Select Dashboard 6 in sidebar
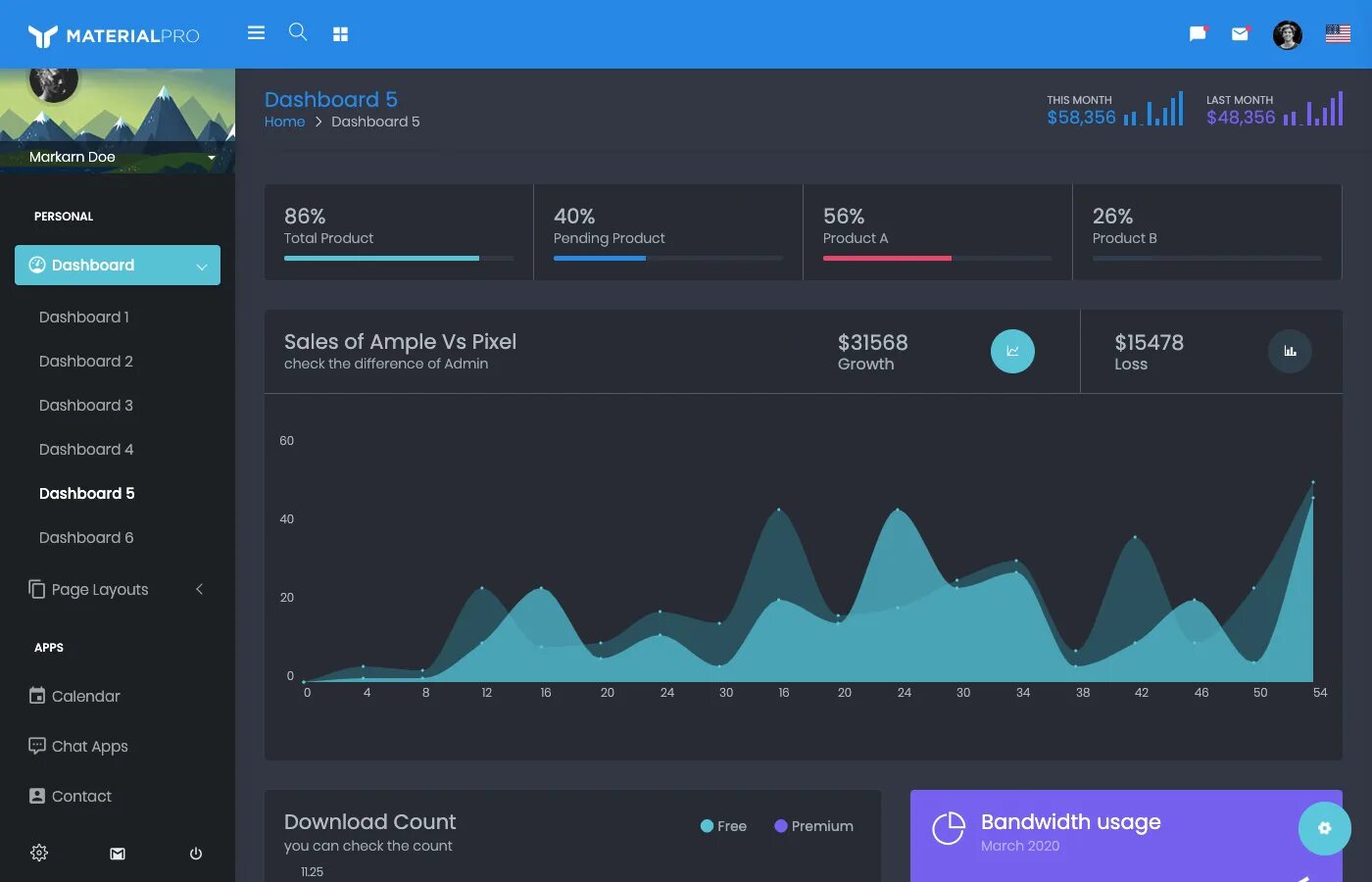Screen dimensions: 1372x882 click(86, 538)
